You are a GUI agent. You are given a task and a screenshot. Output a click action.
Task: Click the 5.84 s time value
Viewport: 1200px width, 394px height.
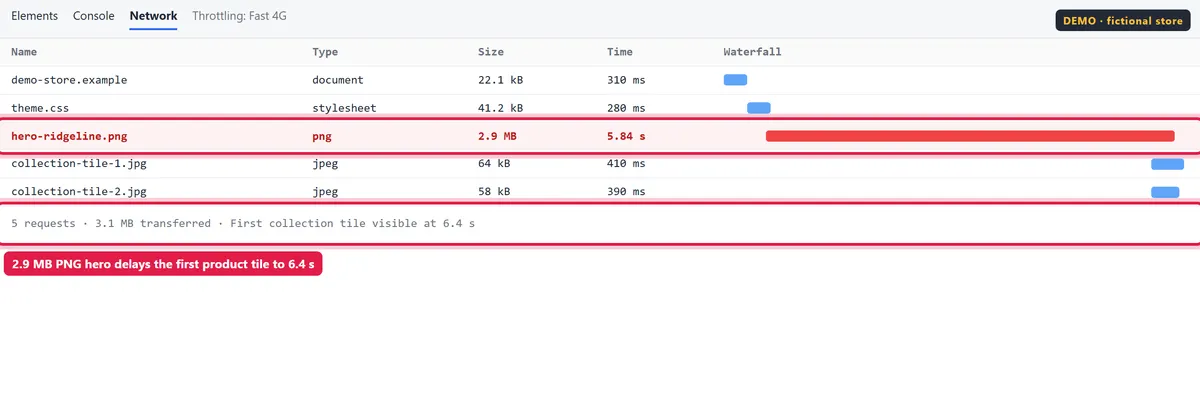tap(626, 135)
